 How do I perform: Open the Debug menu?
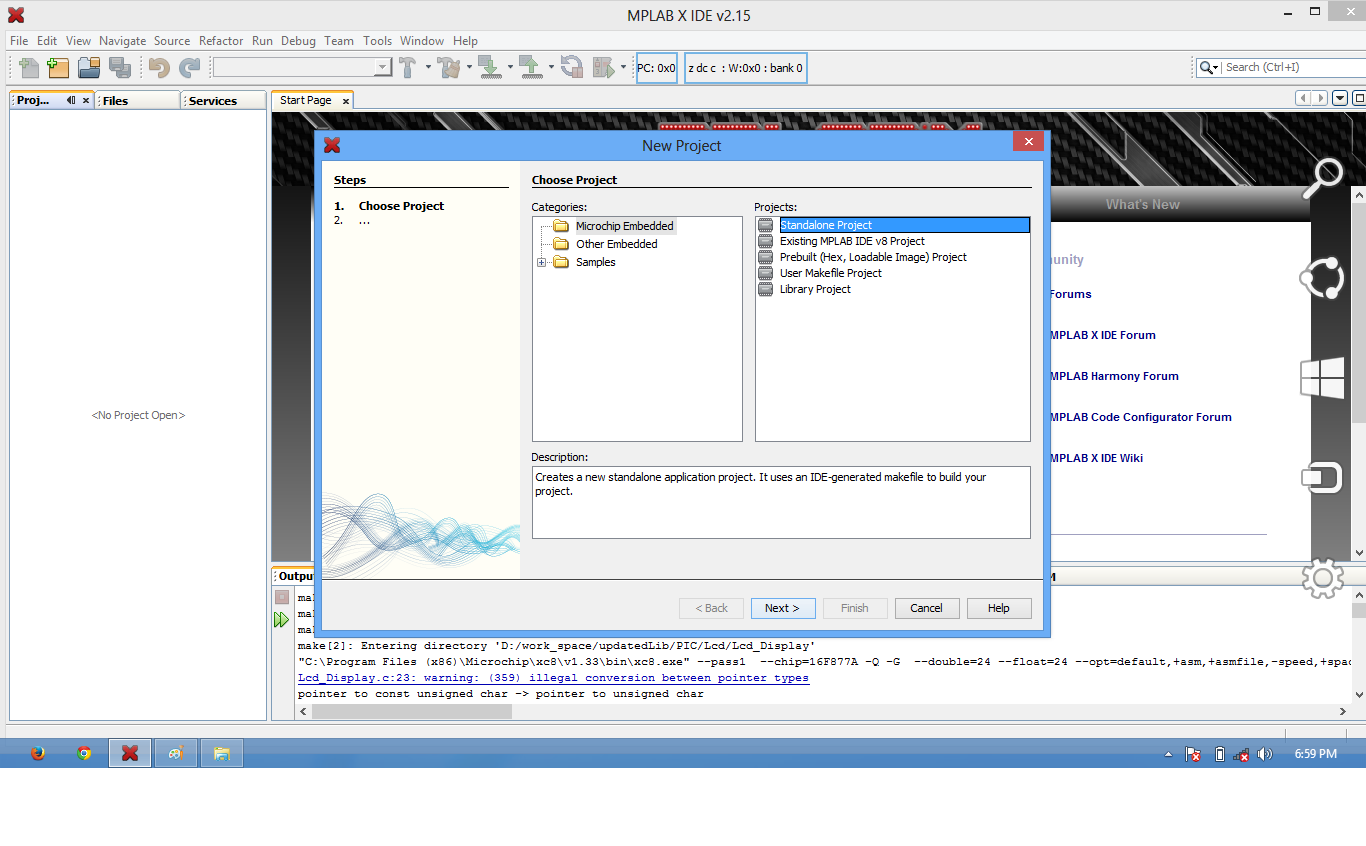pyautogui.click(x=298, y=41)
